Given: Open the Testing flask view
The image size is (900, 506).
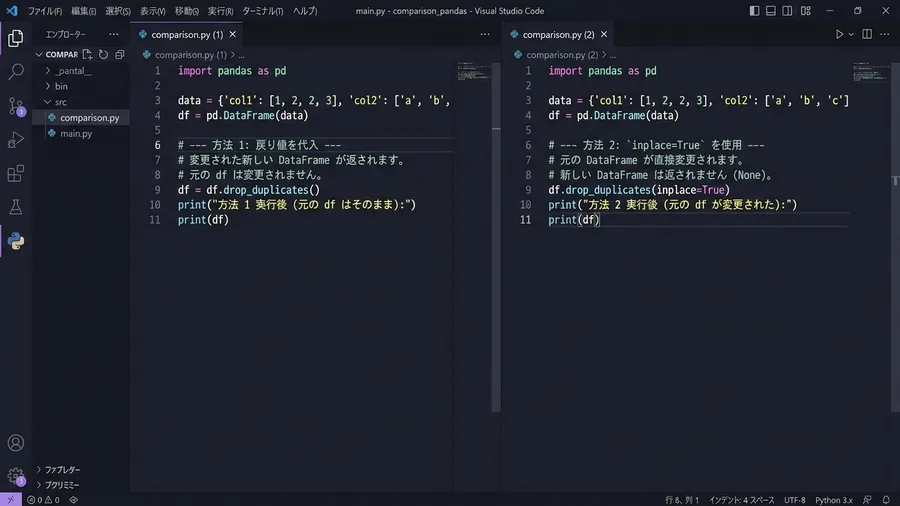Looking at the screenshot, I should click(x=15, y=207).
